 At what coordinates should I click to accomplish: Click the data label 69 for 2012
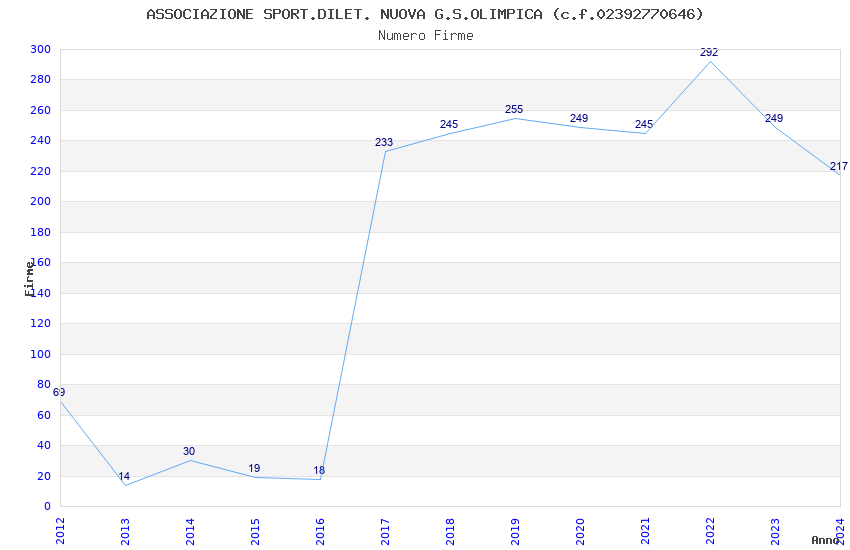click(59, 392)
